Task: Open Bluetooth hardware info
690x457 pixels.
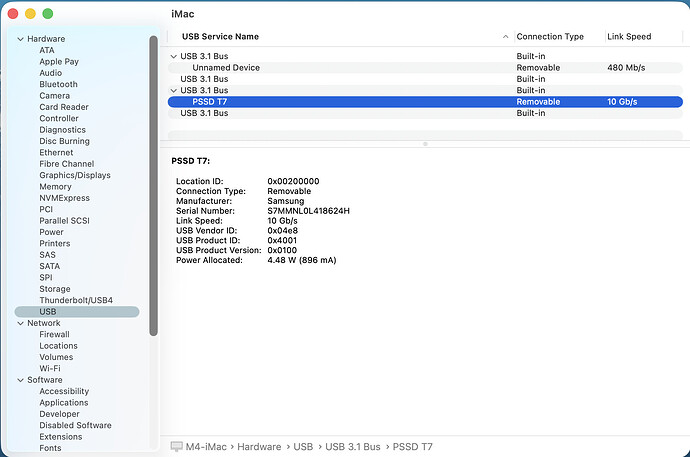Action: 59,84
